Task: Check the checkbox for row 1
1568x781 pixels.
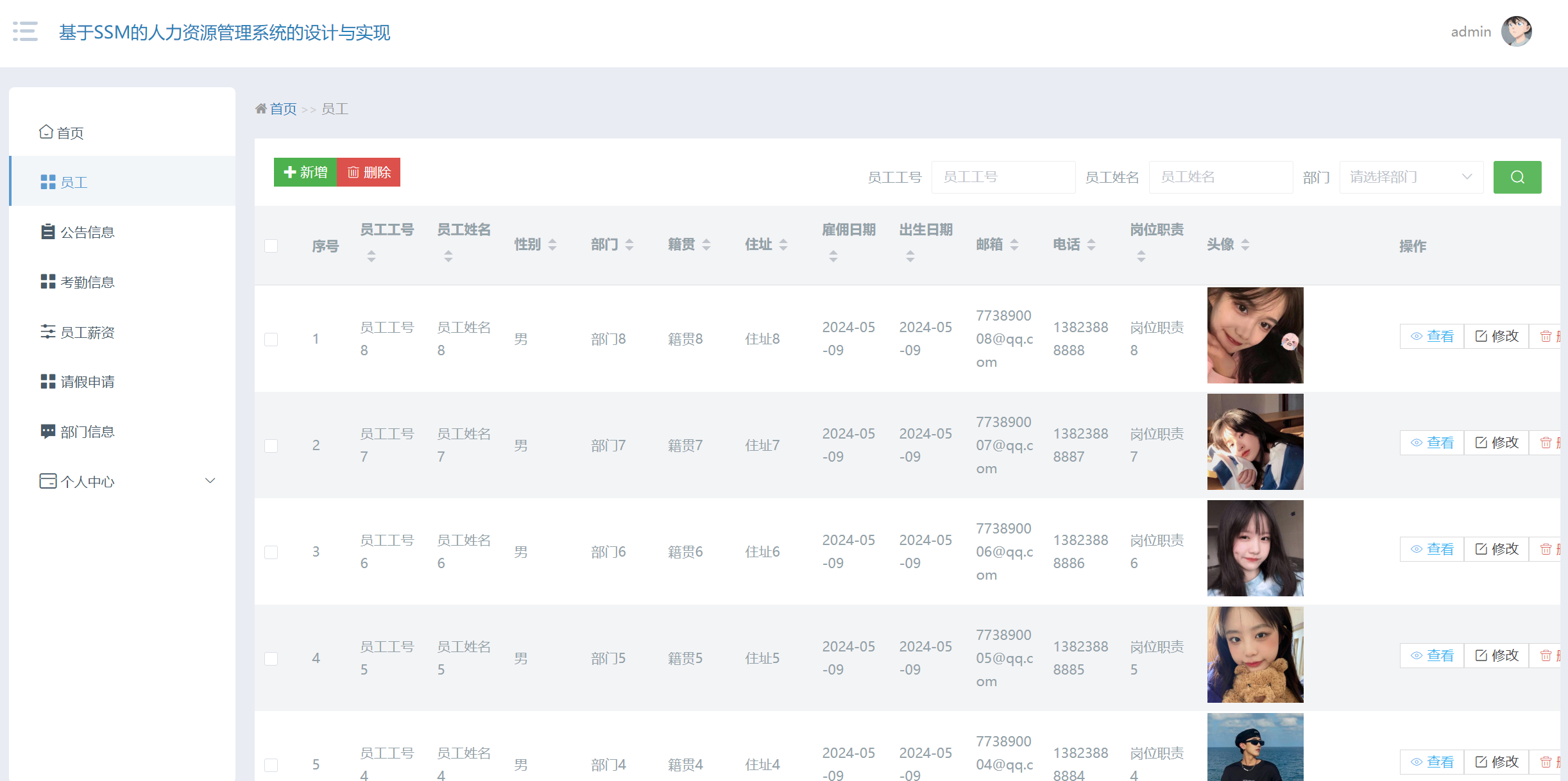Action: (271, 339)
